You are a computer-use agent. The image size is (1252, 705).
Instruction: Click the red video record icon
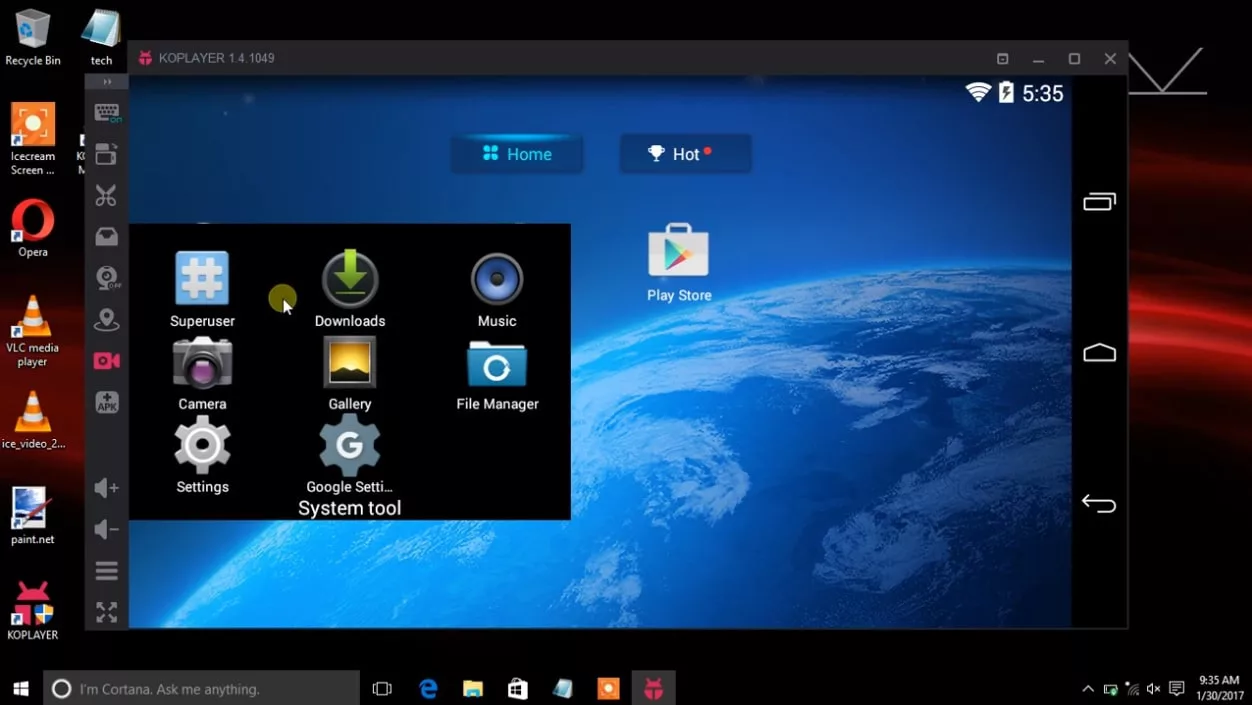(x=106, y=361)
